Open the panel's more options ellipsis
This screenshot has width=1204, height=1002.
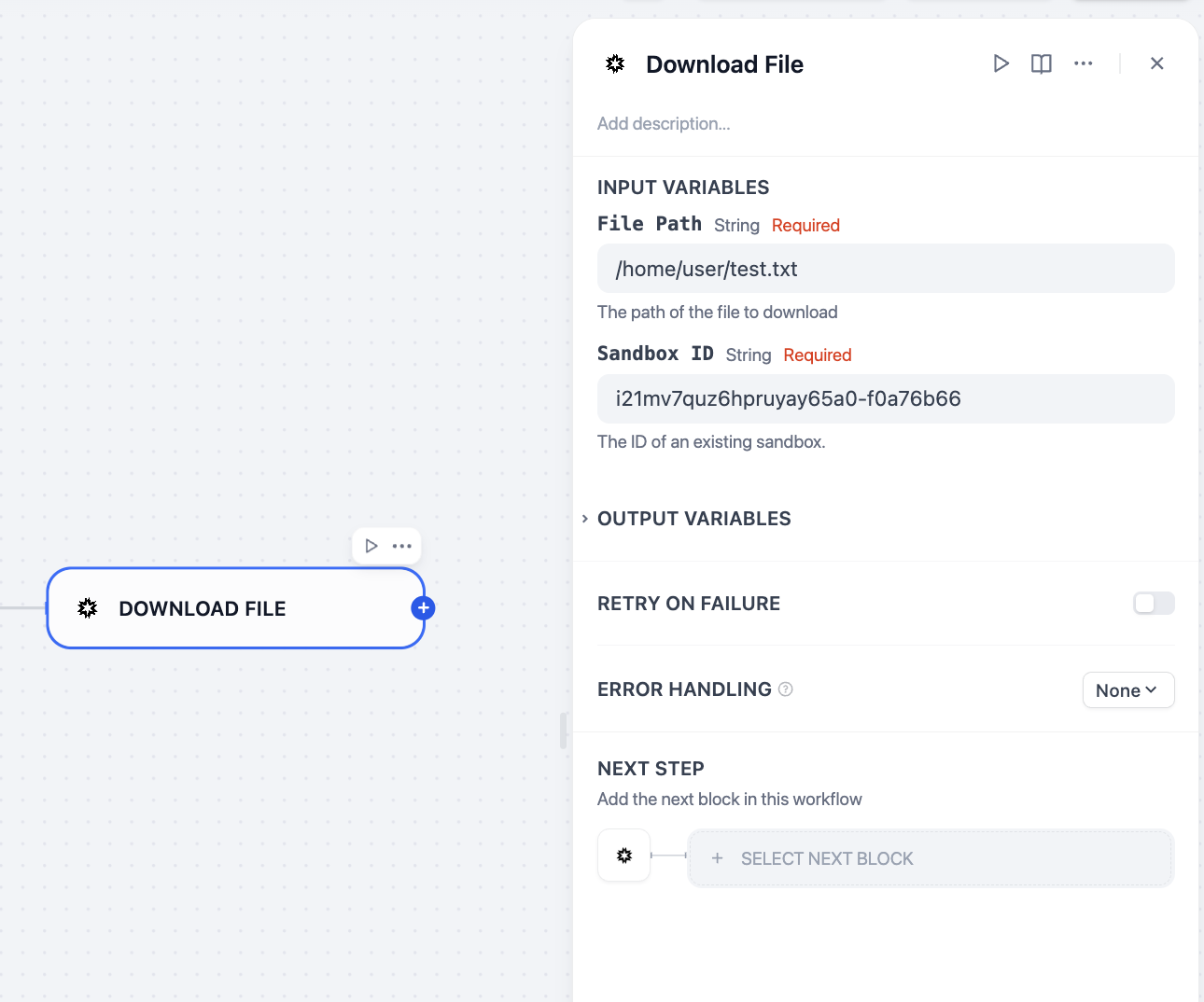1083,63
